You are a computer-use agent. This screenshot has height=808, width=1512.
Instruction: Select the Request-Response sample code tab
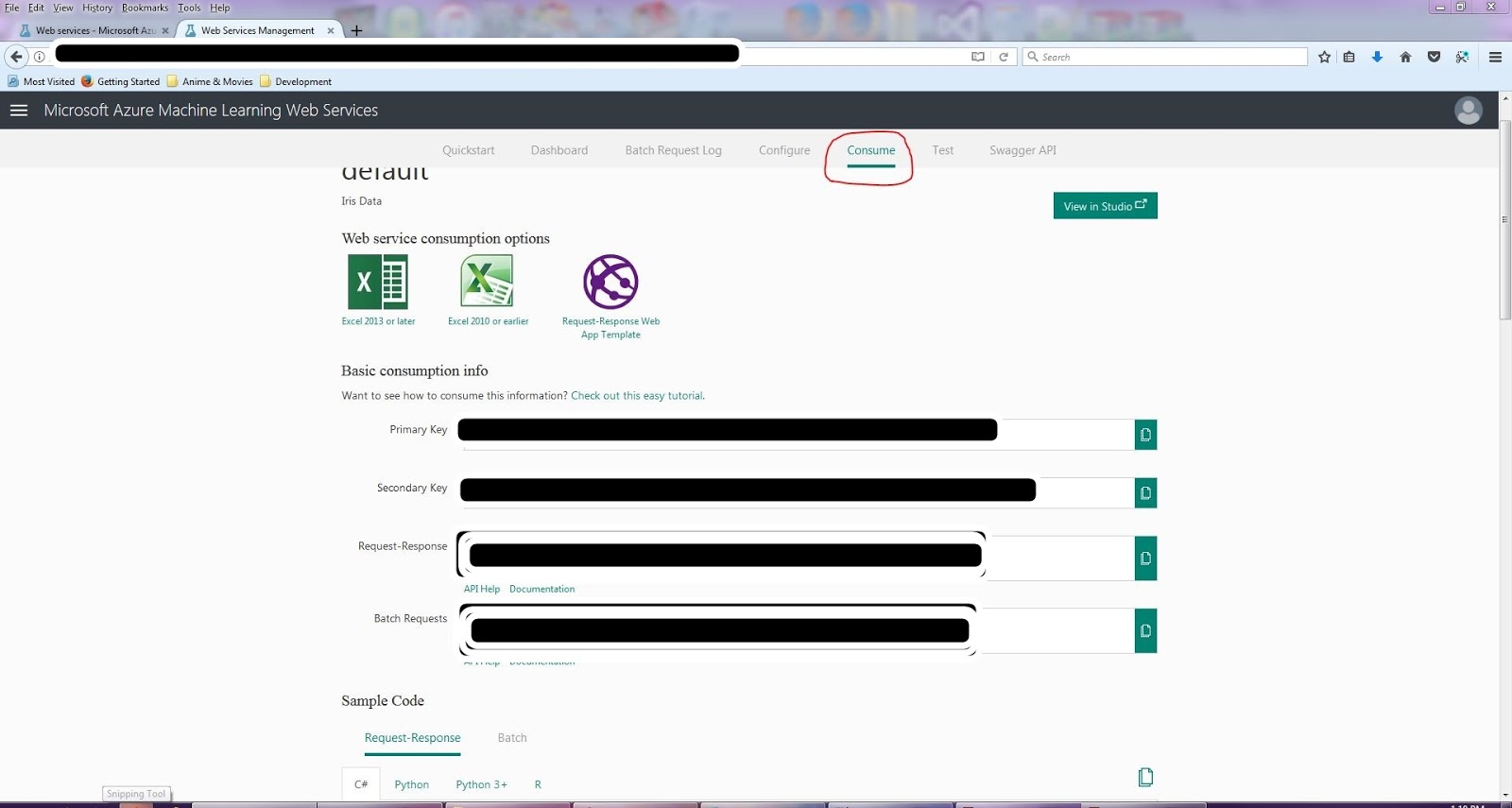(x=412, y=738)
